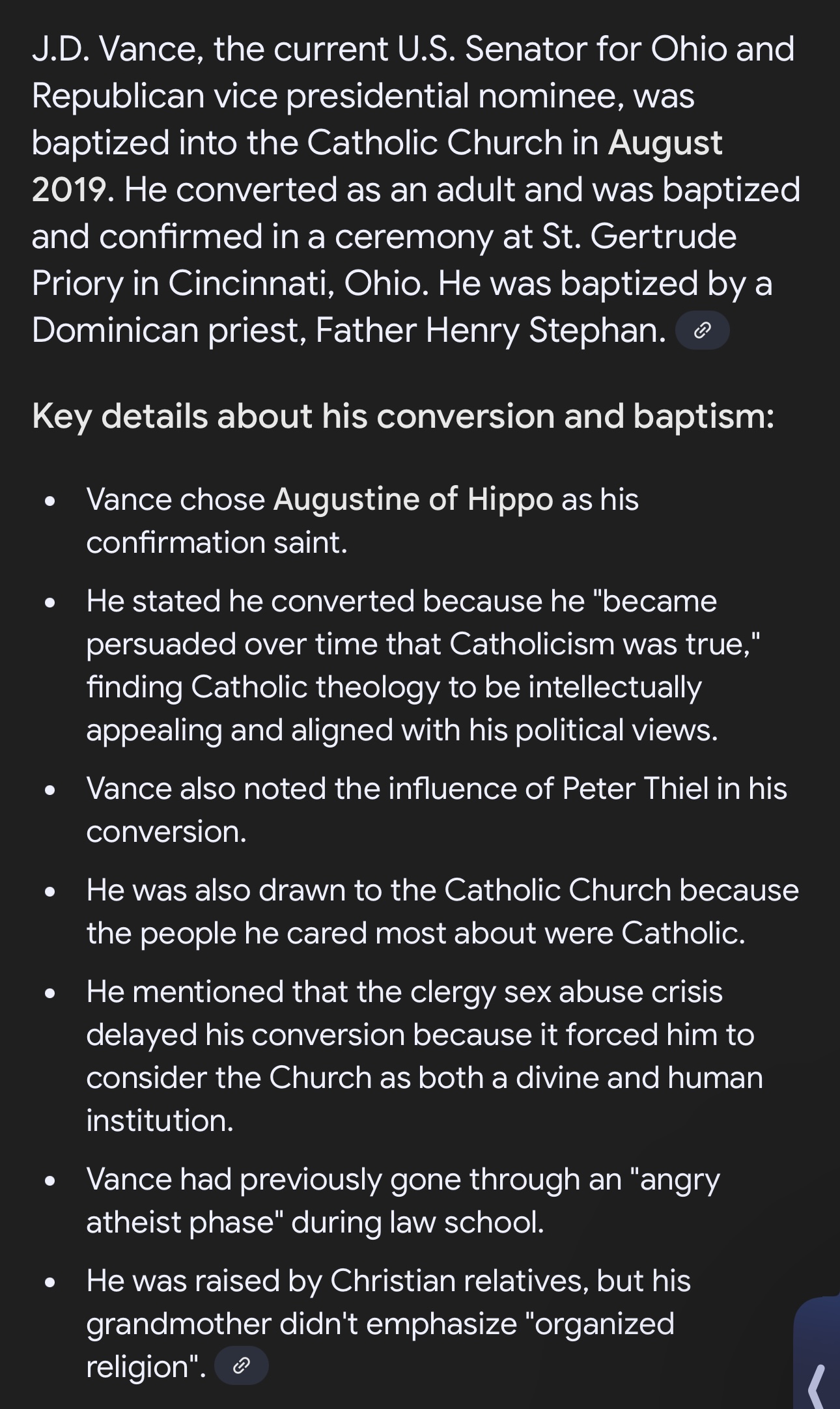This screenshot has height=1409, width=840.
Task: Tap the "became persuaded over time" quote
Action: pos(423,622)
